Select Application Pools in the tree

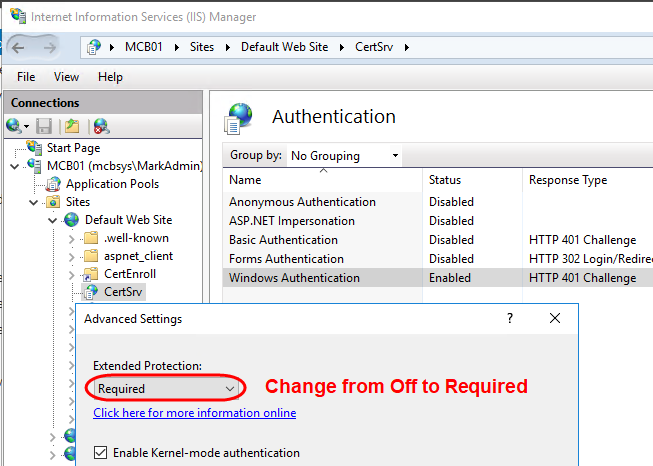point(112,184)
